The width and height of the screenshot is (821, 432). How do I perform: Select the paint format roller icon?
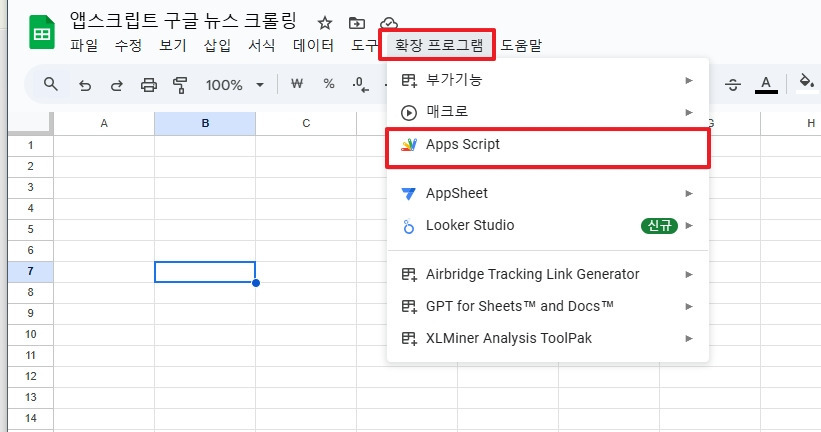(x=180, y=85)
